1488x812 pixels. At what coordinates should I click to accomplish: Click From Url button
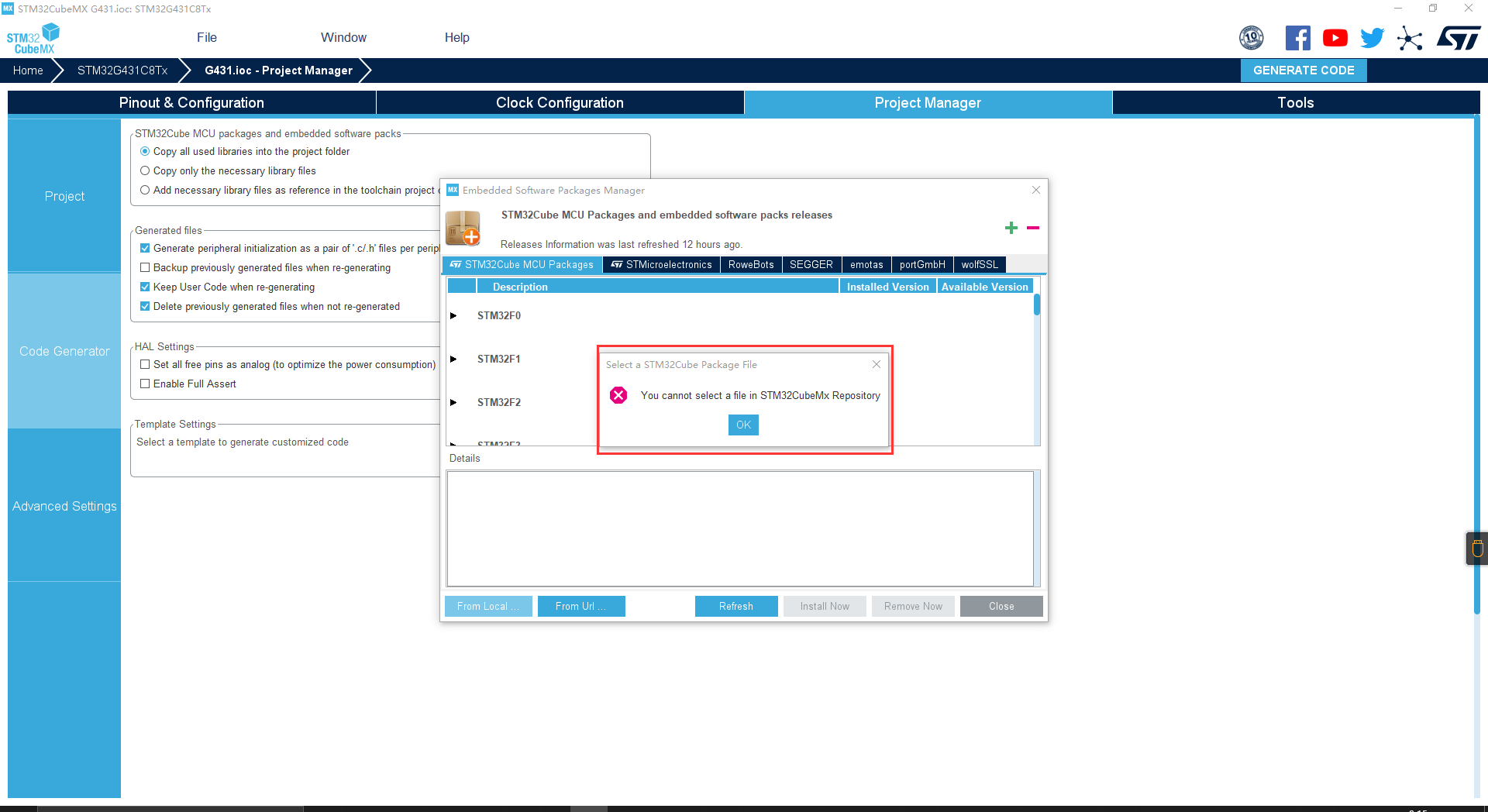580,606
